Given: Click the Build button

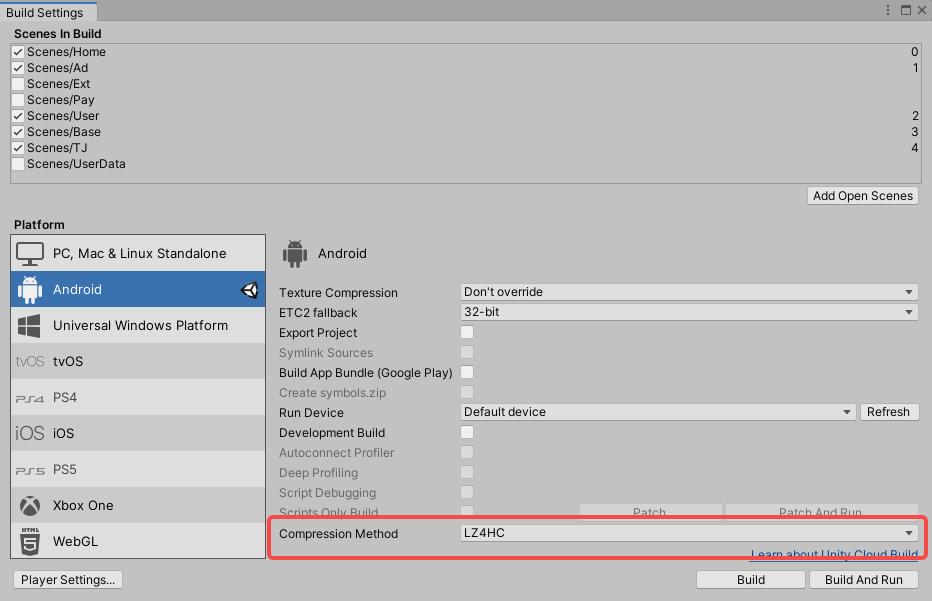Looking at the screenshot, I should [x=751, y=580].
